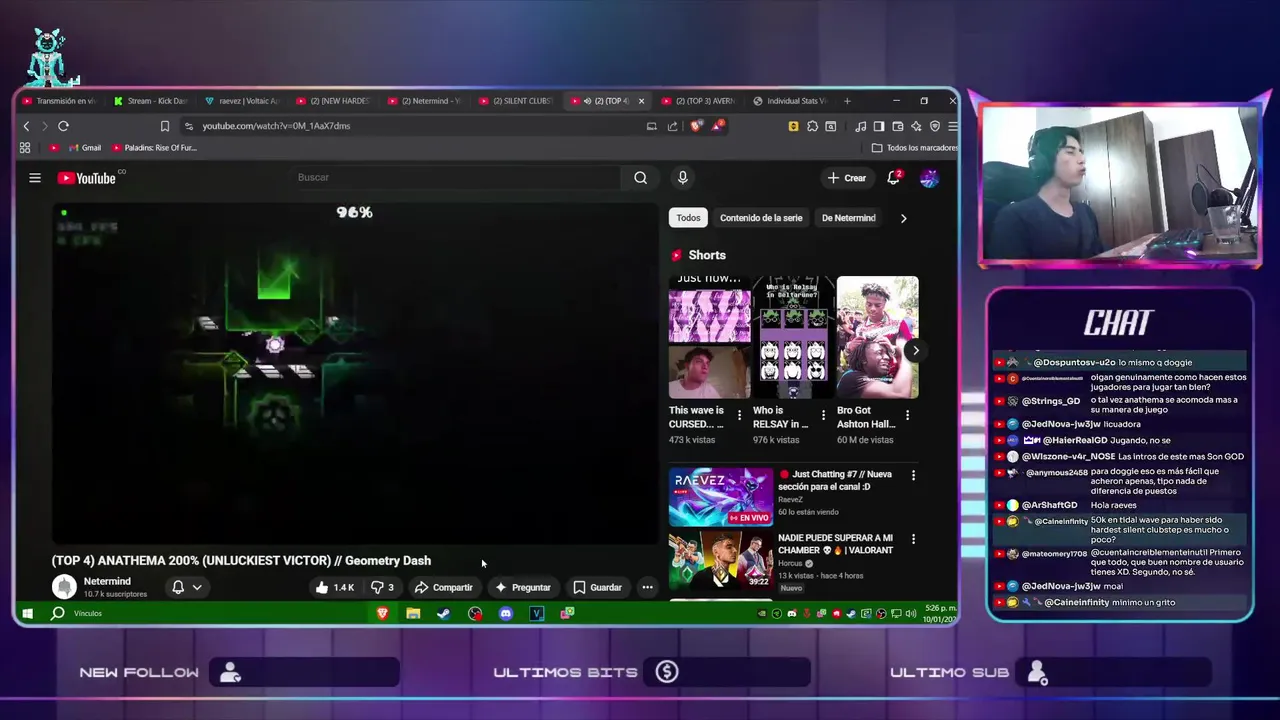Open options for 'Who is RELSAY' short

[824, 414]
